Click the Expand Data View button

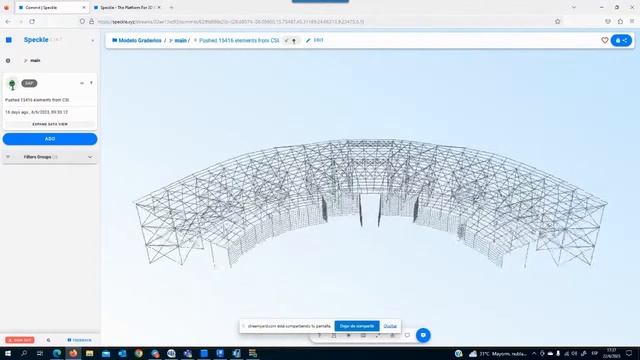(x=50, y=124)
